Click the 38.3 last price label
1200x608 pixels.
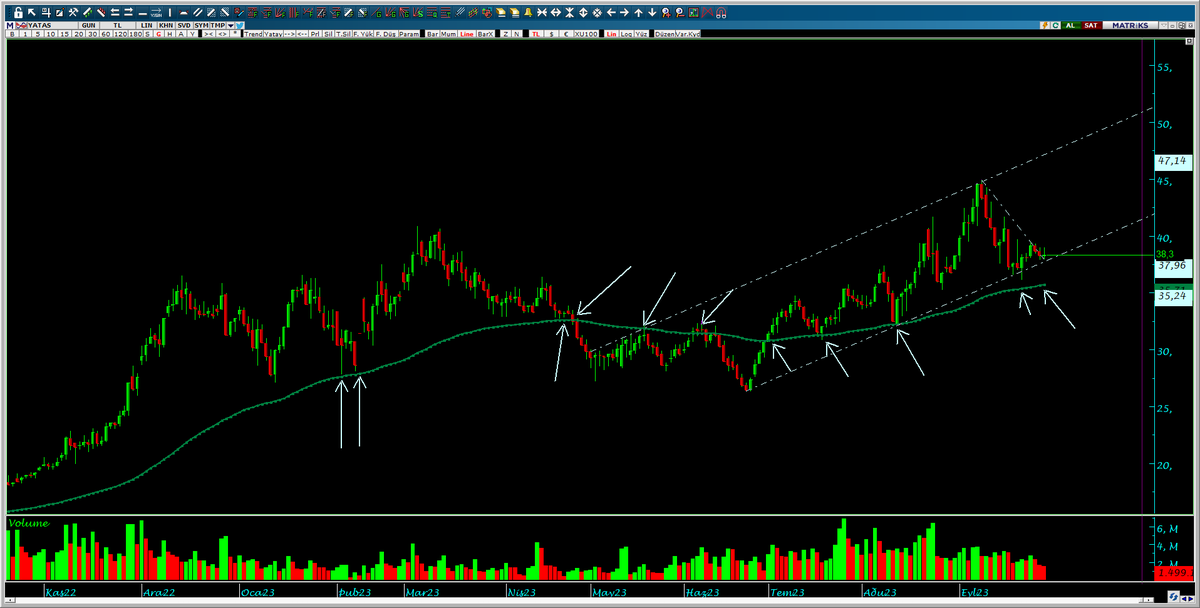point(1166,255)
